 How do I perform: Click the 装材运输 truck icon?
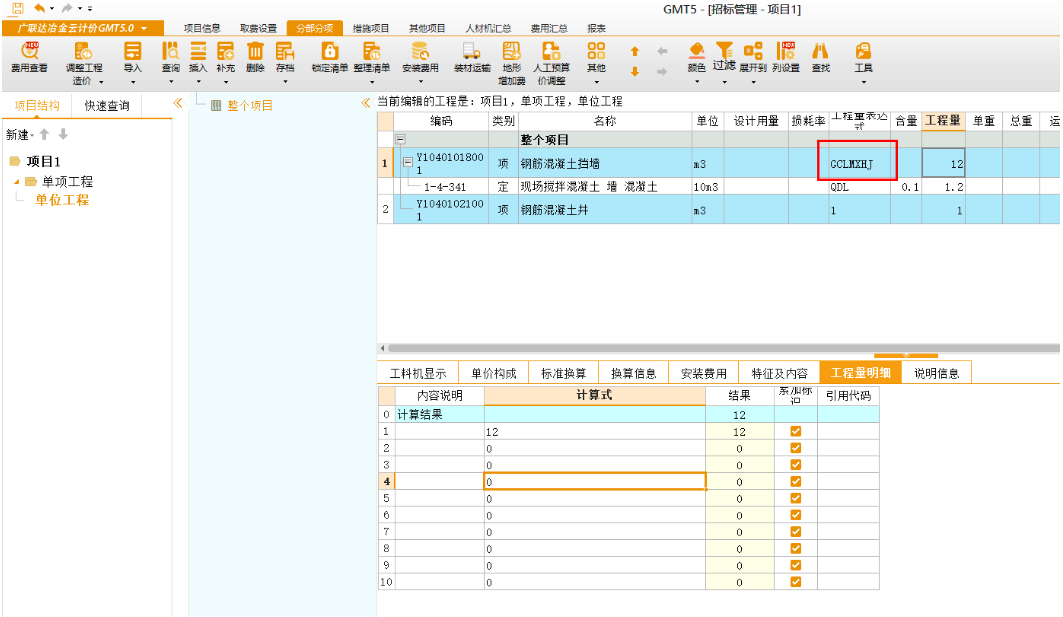pyautogui.click(x=472, y=52)
